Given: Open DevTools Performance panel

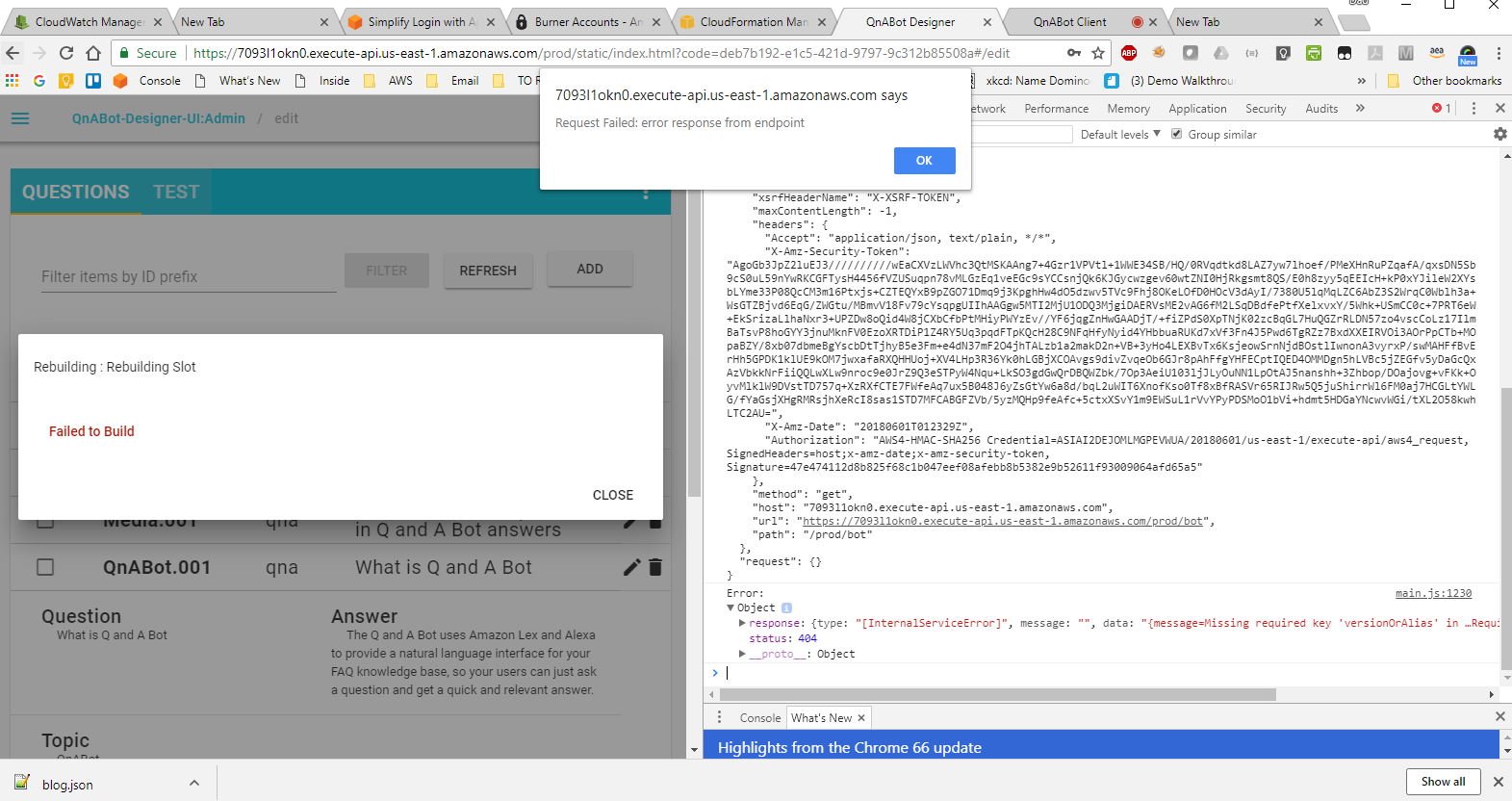Looking at the screenshot, I should coord(1057,109).
